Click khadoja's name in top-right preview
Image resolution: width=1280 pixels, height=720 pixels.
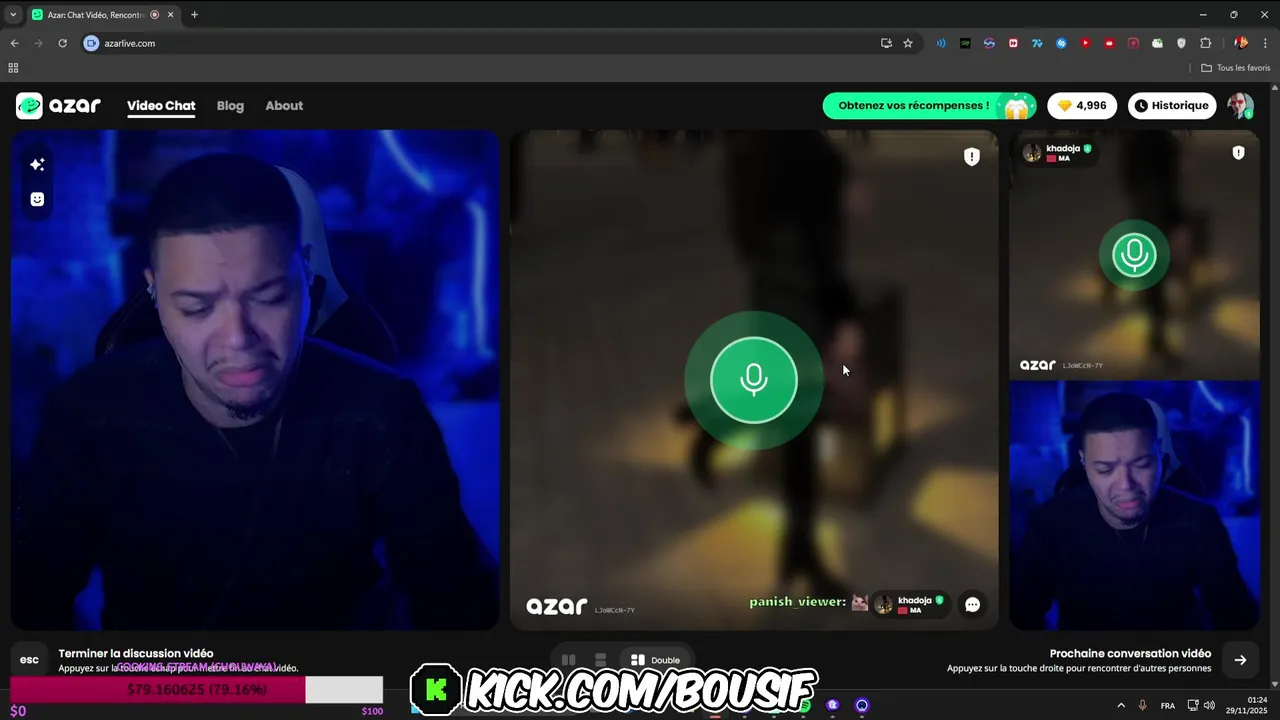(x=1063, y=149)
